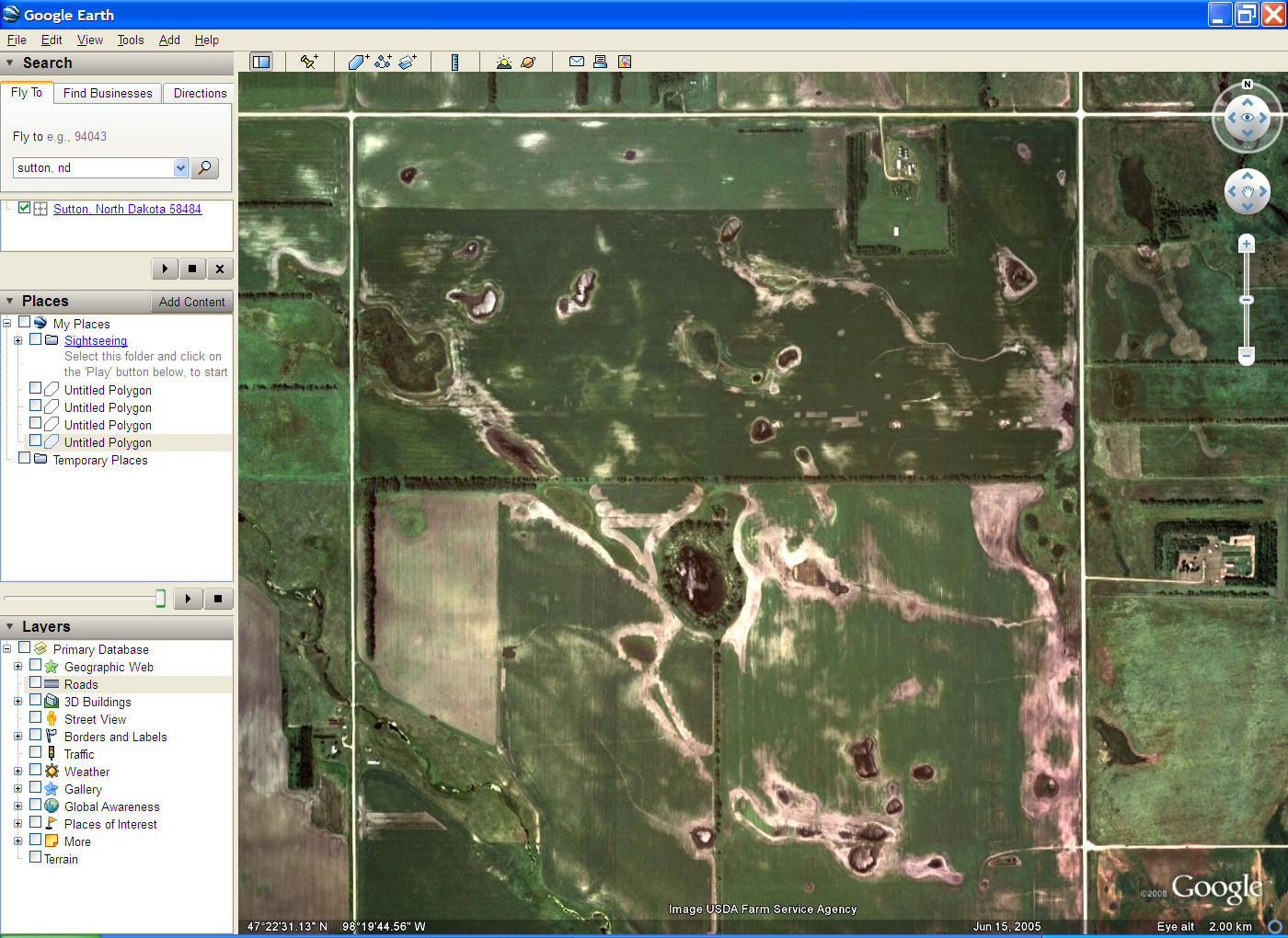Stop tour in Places panel
Screen dimensions: 1288x938
pos(218,599)
